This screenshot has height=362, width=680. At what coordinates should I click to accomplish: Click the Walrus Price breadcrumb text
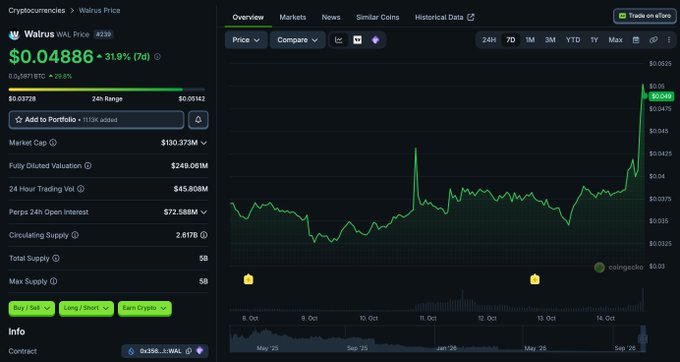click(99, 10)
